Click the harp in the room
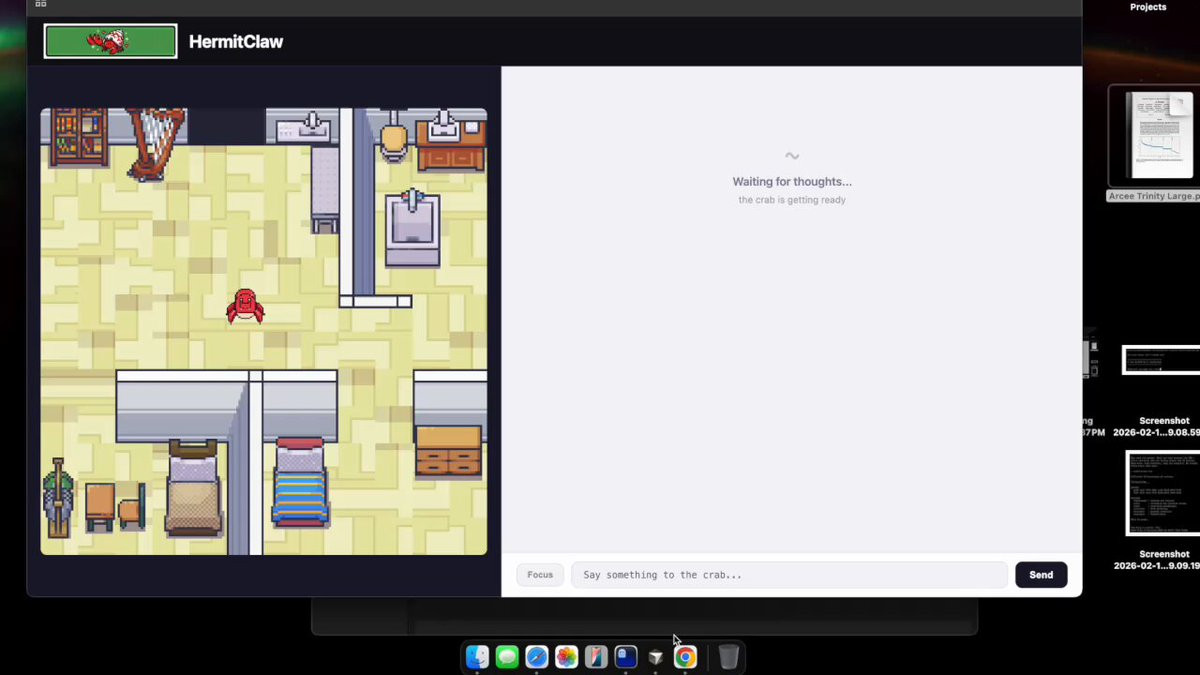Viewport: 1200px width, 675px height. (x=156, y=144)
